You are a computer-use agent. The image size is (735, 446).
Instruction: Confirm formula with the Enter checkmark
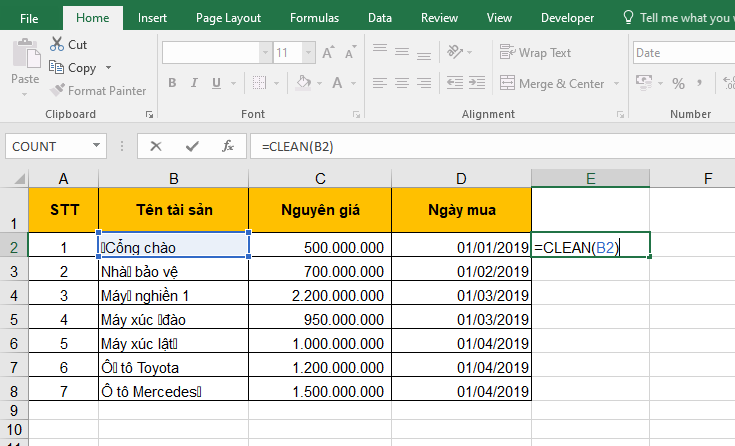[x=191, y=146]
